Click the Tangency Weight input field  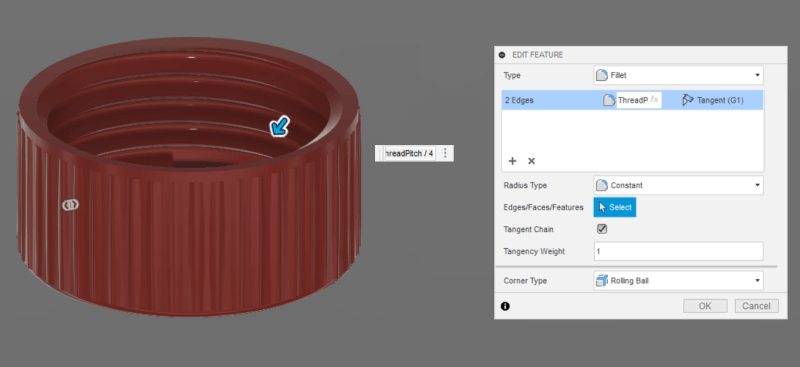[678, 251]
